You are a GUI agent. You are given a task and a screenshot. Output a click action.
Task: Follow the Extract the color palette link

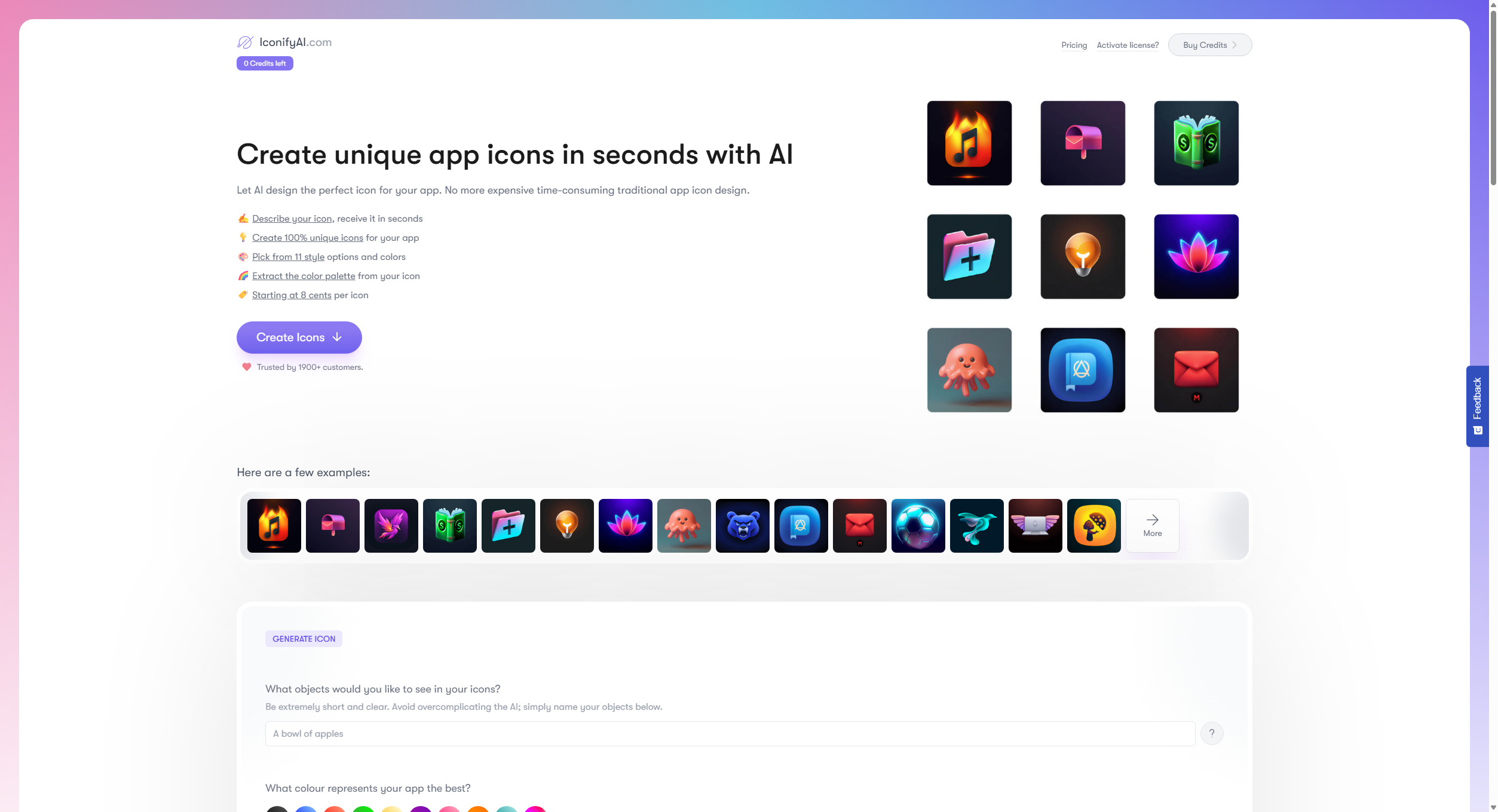point(304,276)
